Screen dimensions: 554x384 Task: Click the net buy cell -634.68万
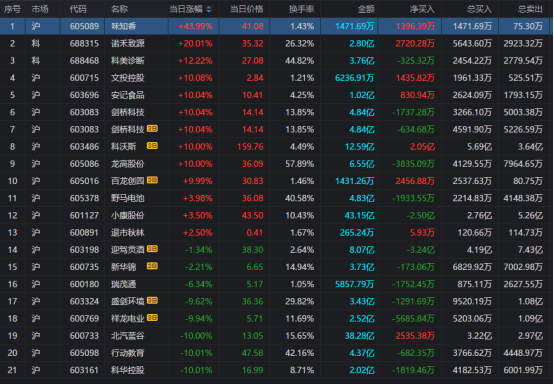coord(416,129)
